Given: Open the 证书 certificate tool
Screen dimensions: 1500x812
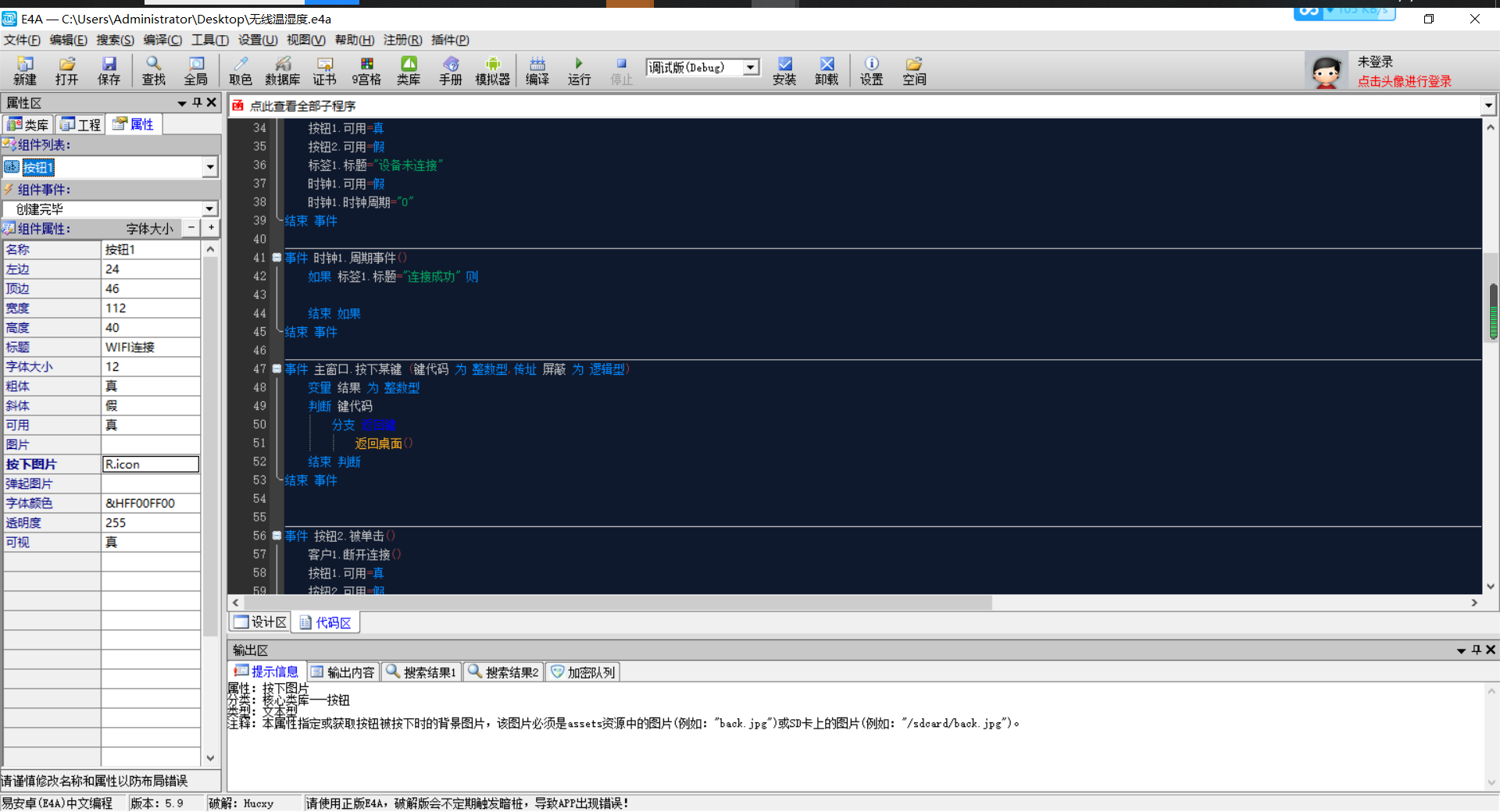Looking at the screenshot, I should click(x=324, y=70).
